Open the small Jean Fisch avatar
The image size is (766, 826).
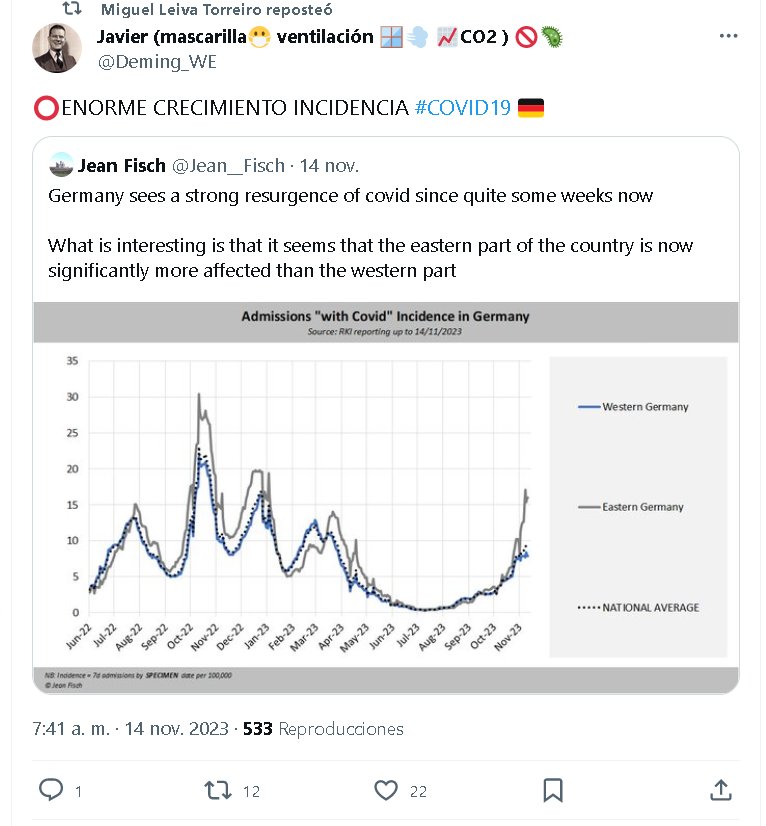click(61, 165)
